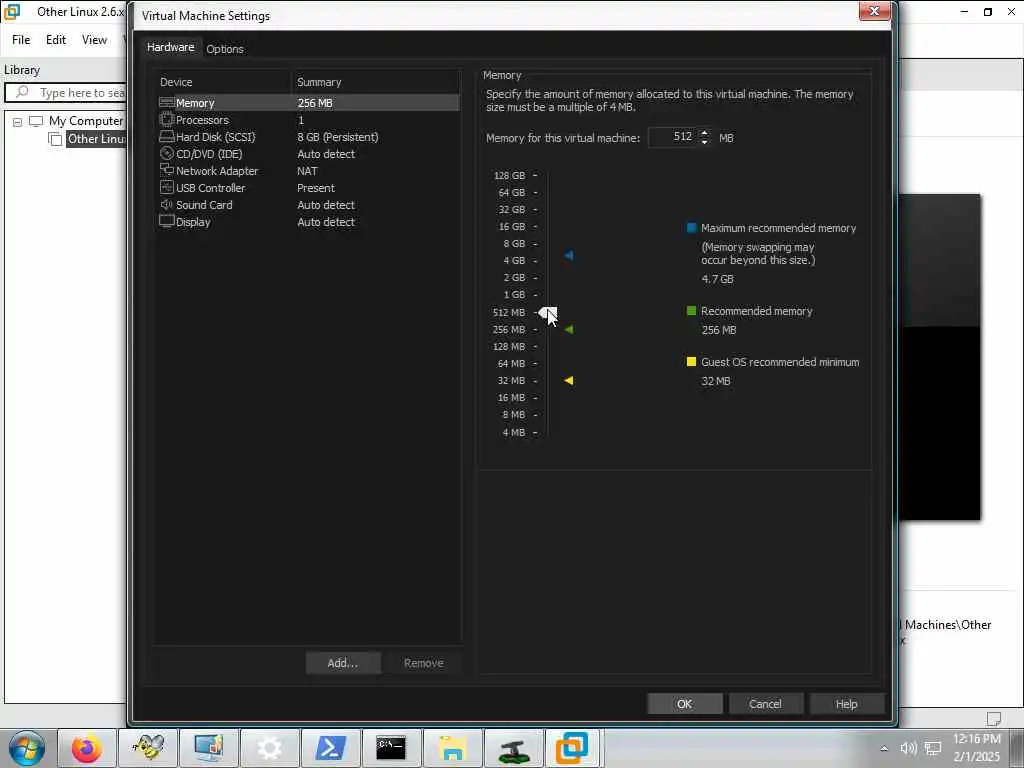
Task: Show hidden tray icons arrow
Action: point(884,748)
